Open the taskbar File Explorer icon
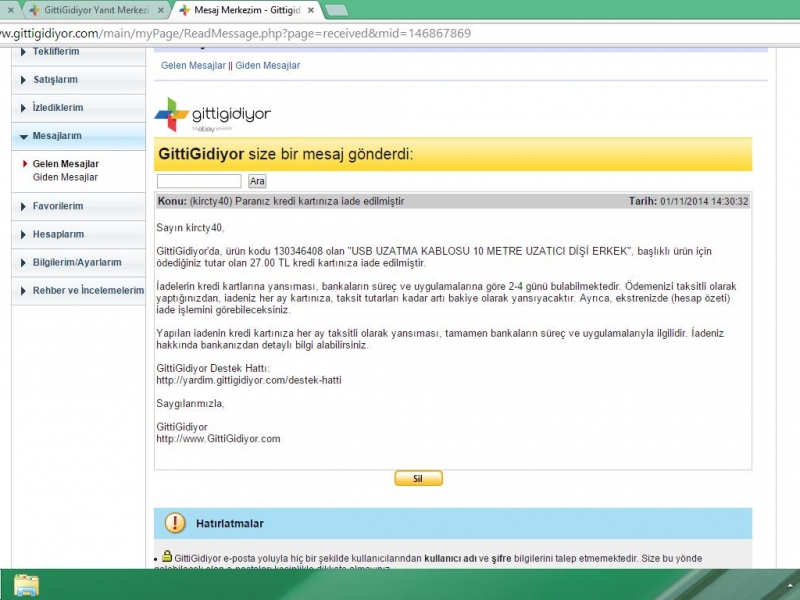This screenshot has height=600, width=800. tap(27, 585)
